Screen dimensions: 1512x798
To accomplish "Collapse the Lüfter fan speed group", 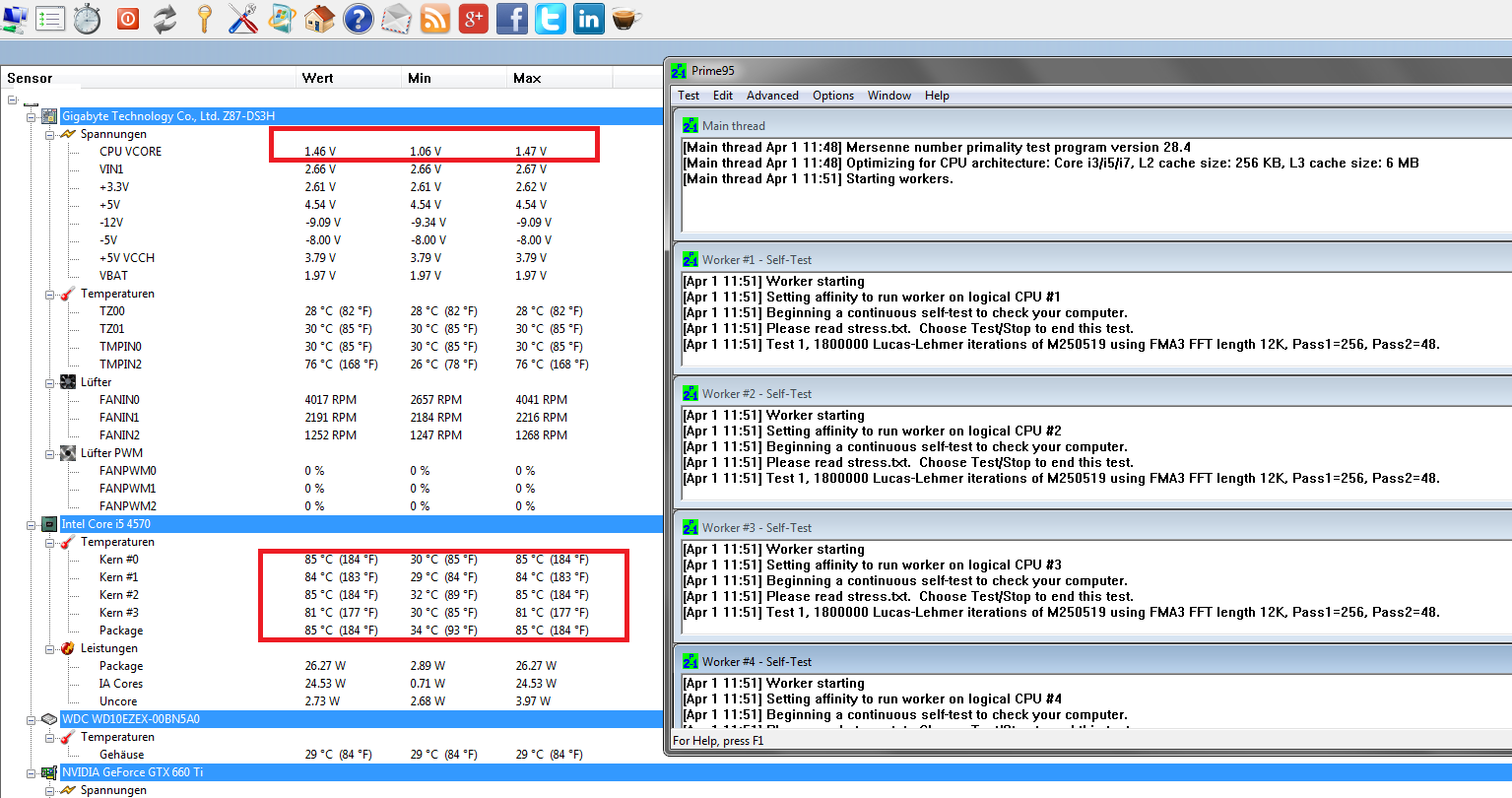I will (x=49, y=382).
